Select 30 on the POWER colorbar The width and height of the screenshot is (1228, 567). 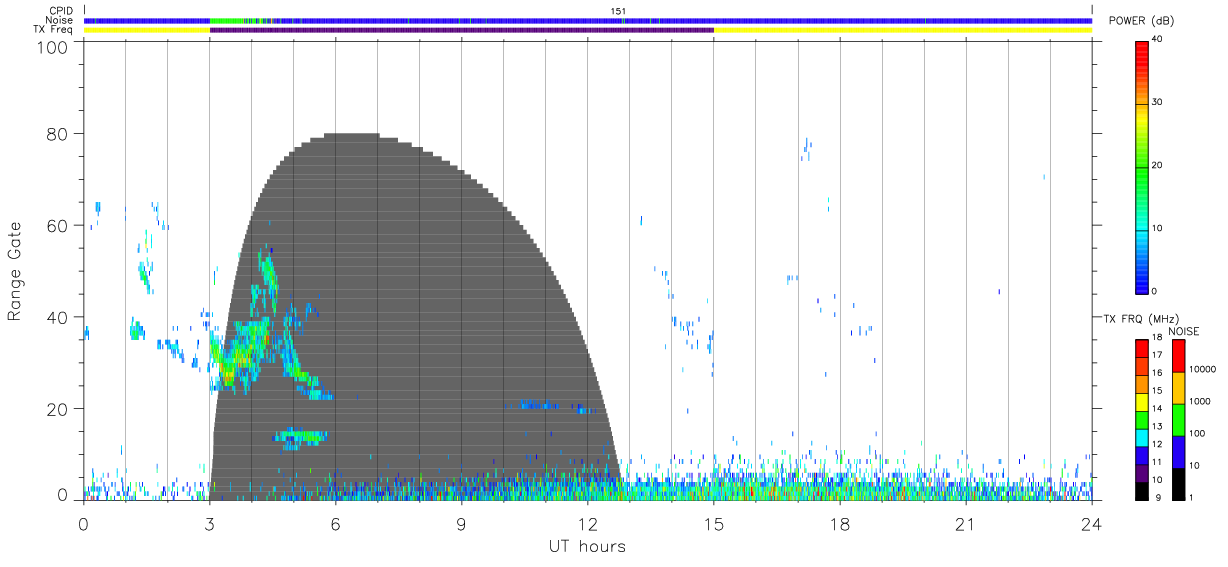(x=1157, y=102)
